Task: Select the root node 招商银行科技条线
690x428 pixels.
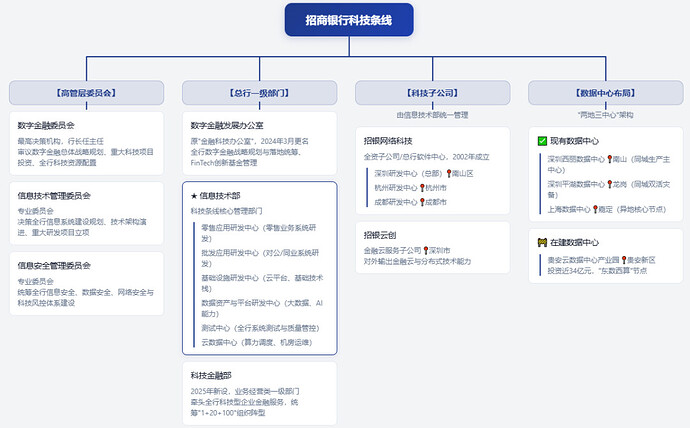Action: (349, 20)
